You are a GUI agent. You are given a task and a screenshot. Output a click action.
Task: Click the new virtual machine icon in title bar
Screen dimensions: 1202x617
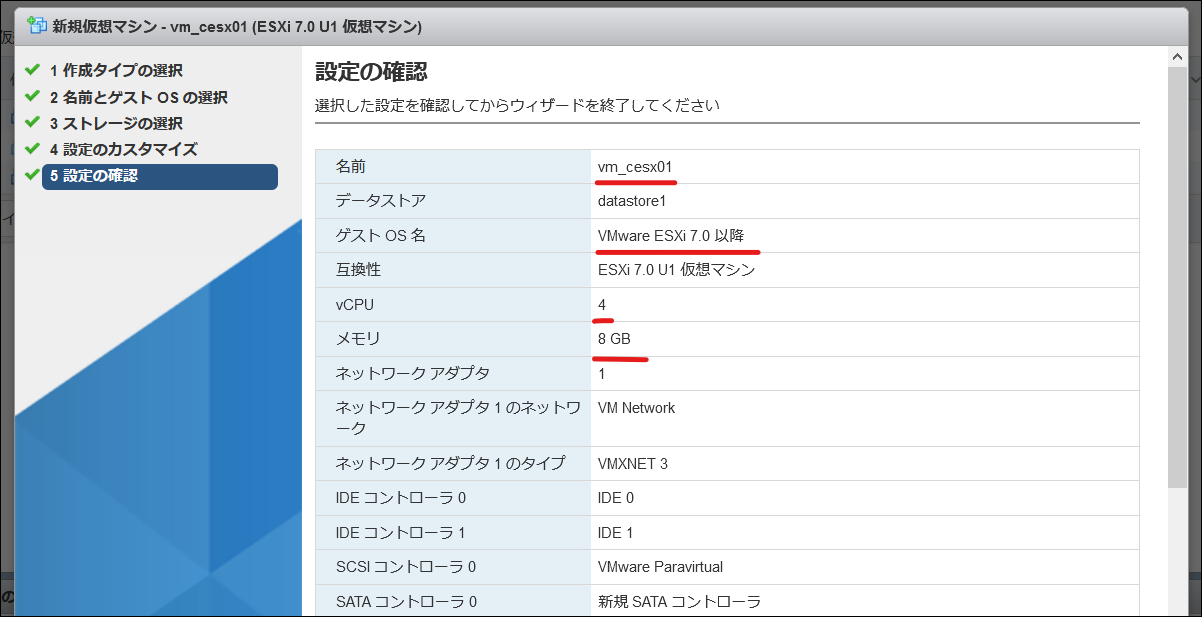click(x=38, y=25)
